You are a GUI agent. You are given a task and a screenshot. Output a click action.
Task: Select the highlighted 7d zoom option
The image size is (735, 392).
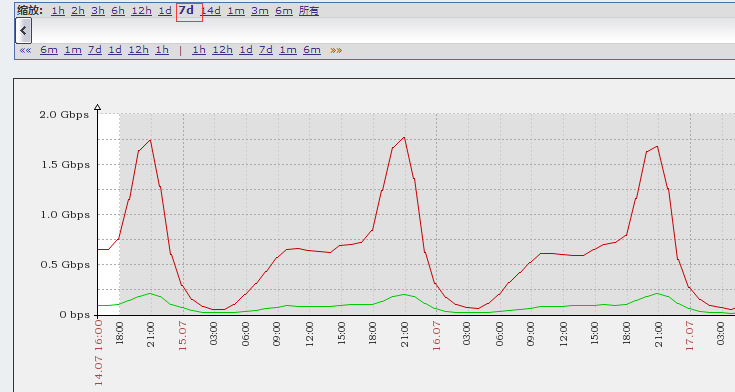point(187,11)
